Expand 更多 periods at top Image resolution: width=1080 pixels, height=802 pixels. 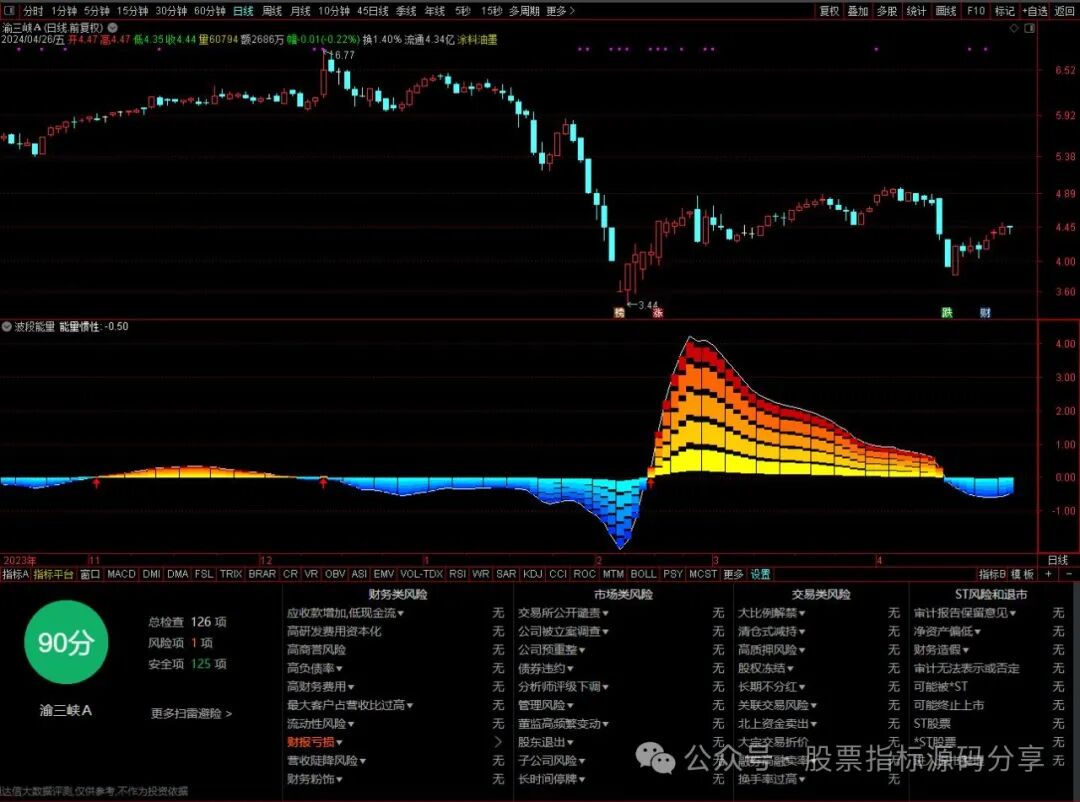pyautogui.click(x=561, y=11)
